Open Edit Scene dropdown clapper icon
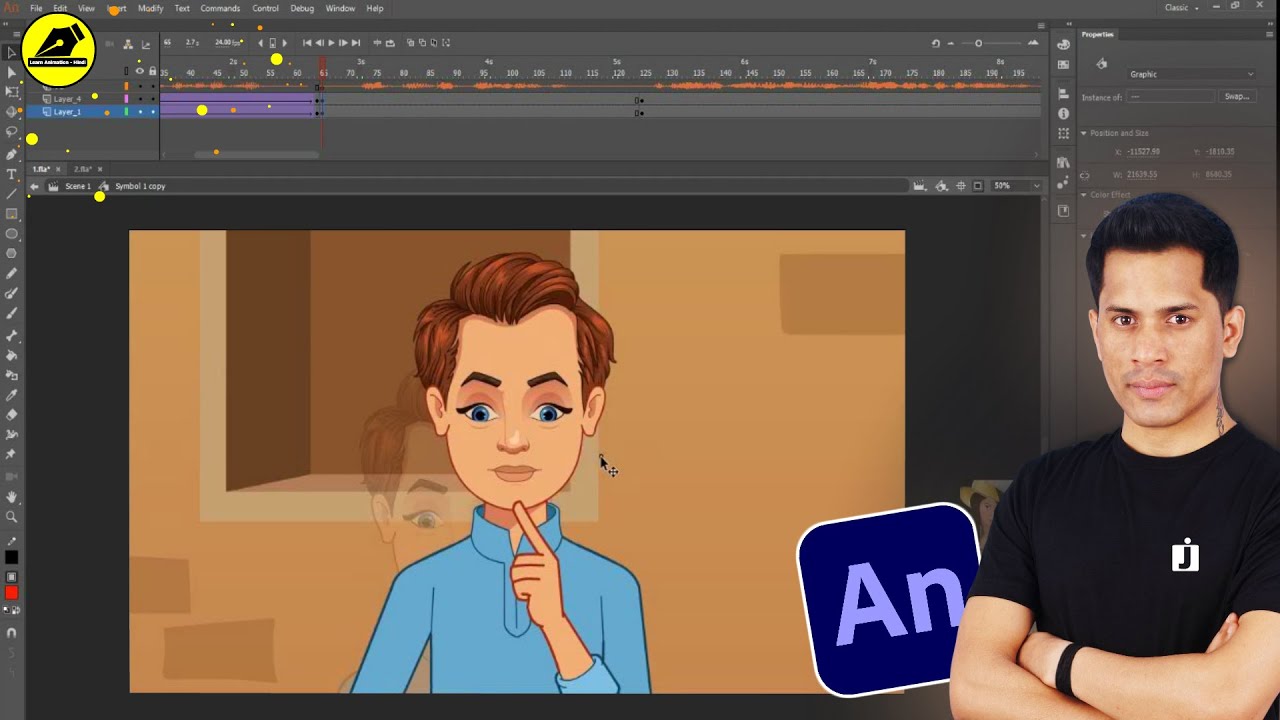 pyautogui.click(x=919, y=186)
